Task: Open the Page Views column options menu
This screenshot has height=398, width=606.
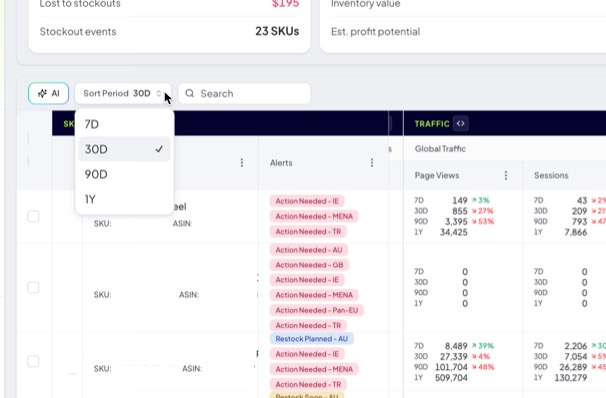Action: tap(506, 175)
